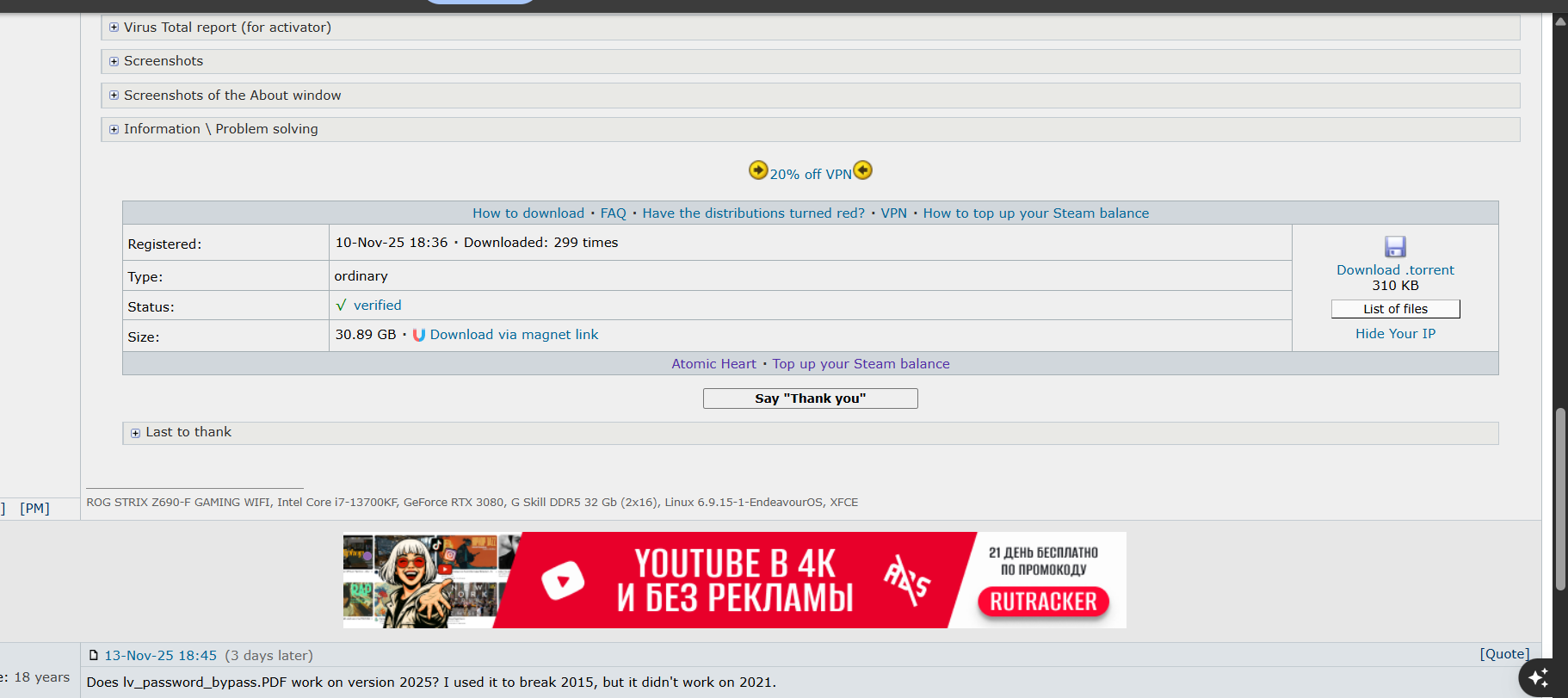Click the post page icon beside 13-Nov-25 date

94,656
